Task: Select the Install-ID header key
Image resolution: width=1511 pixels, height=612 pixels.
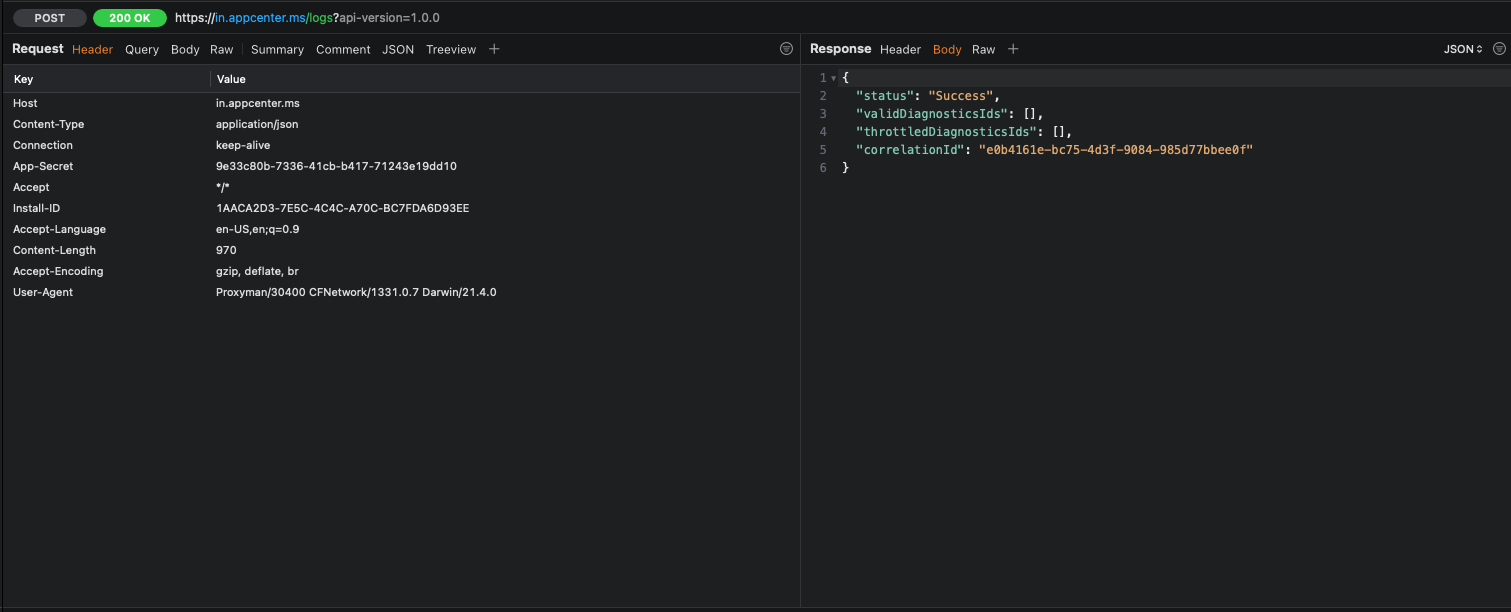Action: pyautogui.click(x=37, y=208)
